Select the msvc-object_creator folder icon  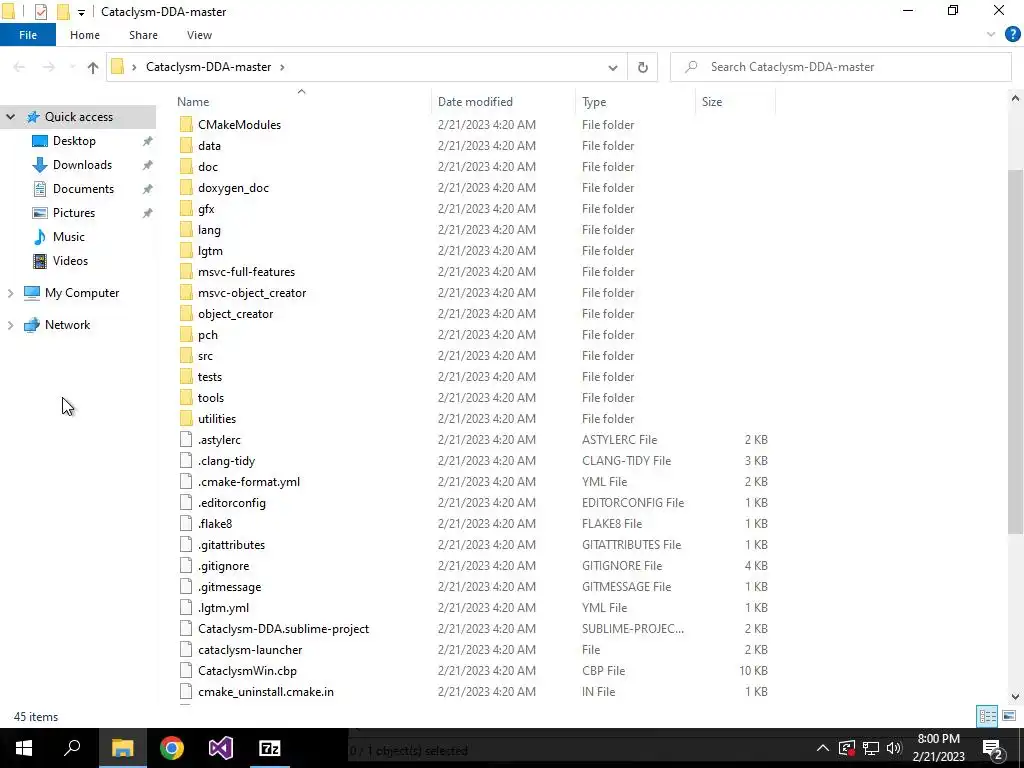186,293
